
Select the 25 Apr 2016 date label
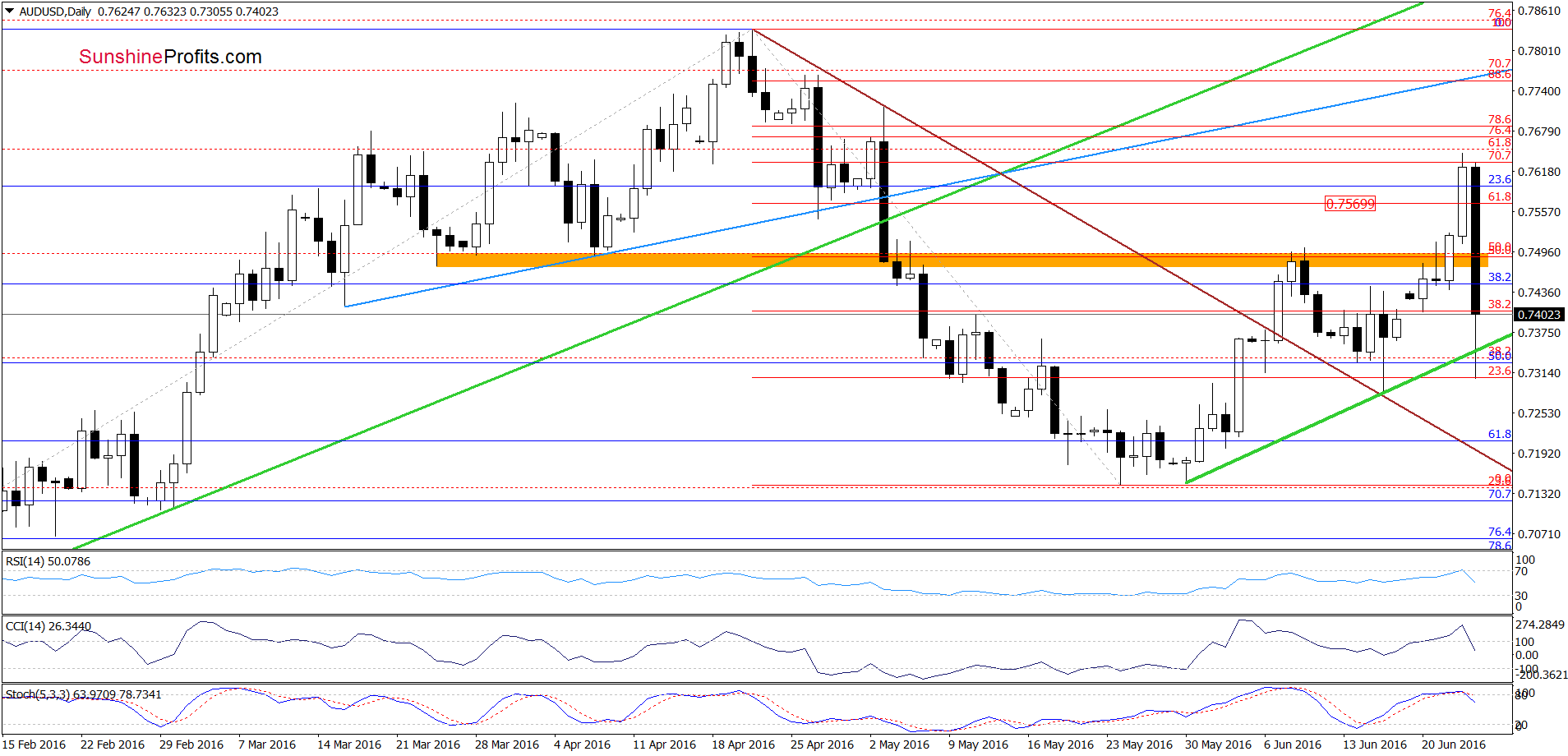[x=822, y=744]
